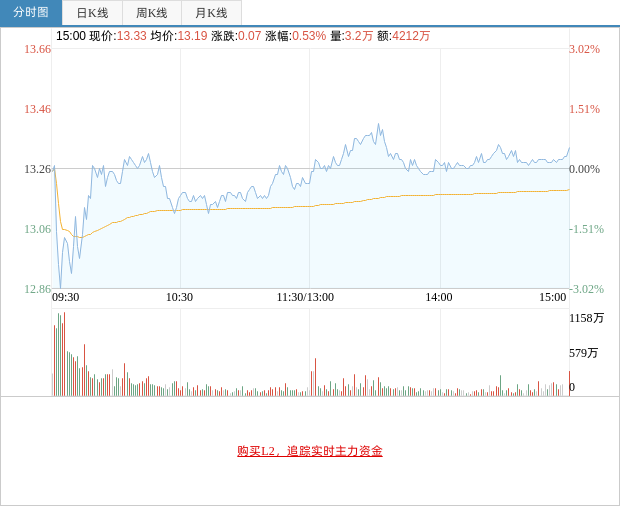Click the 14:00 time axis marker

(439, 297)
